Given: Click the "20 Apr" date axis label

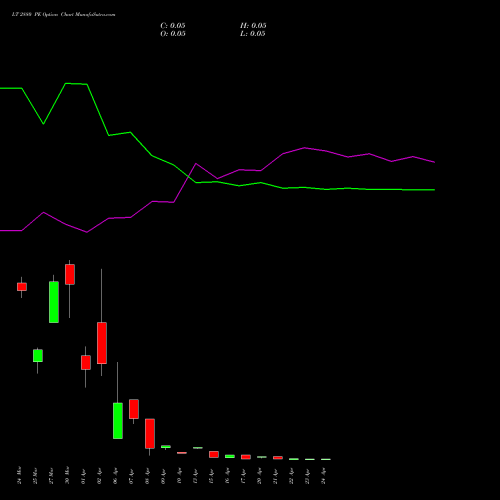Looking at the screenshot, I should (x=259, y=476).
